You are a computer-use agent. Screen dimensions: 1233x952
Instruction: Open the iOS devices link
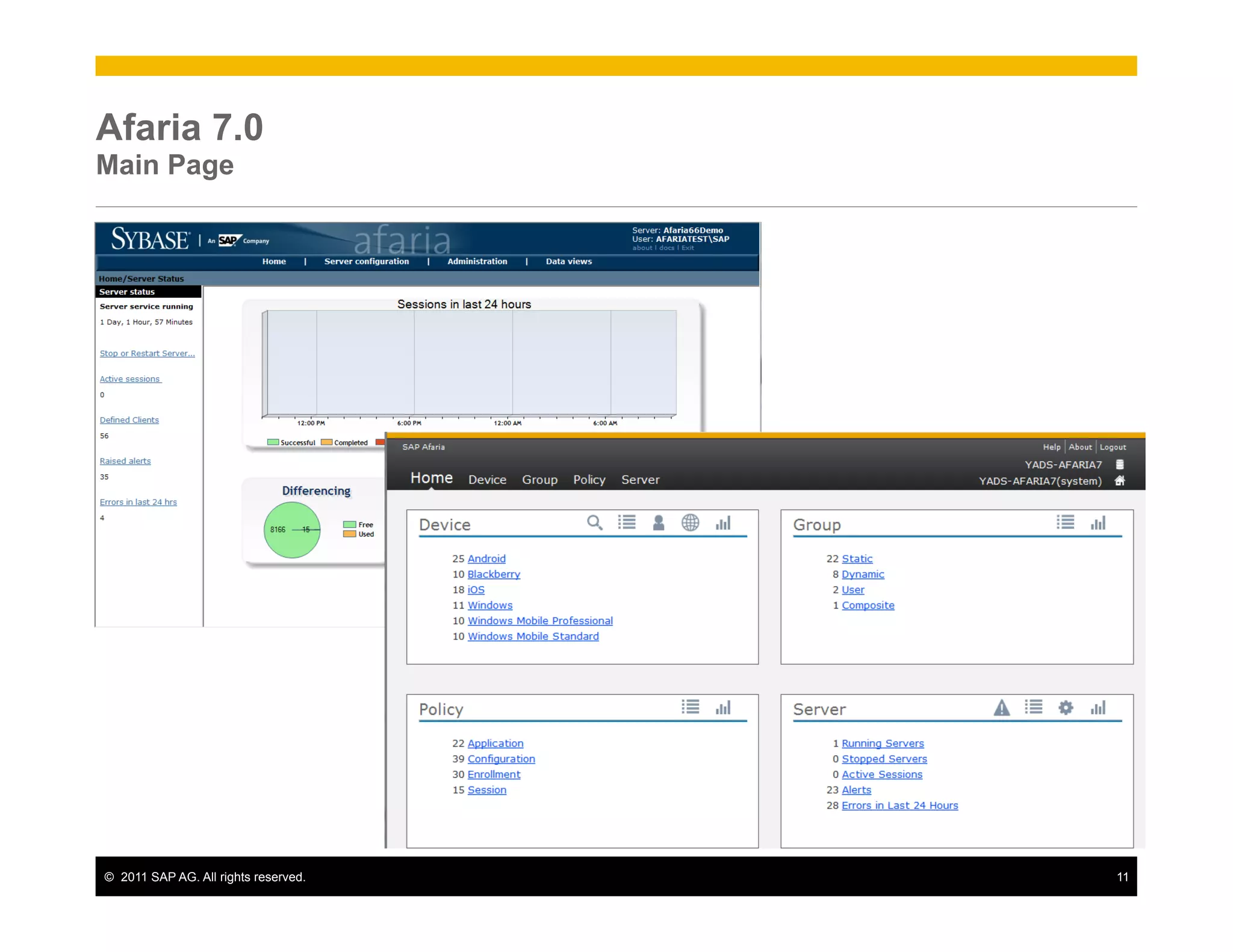[476, 590]
